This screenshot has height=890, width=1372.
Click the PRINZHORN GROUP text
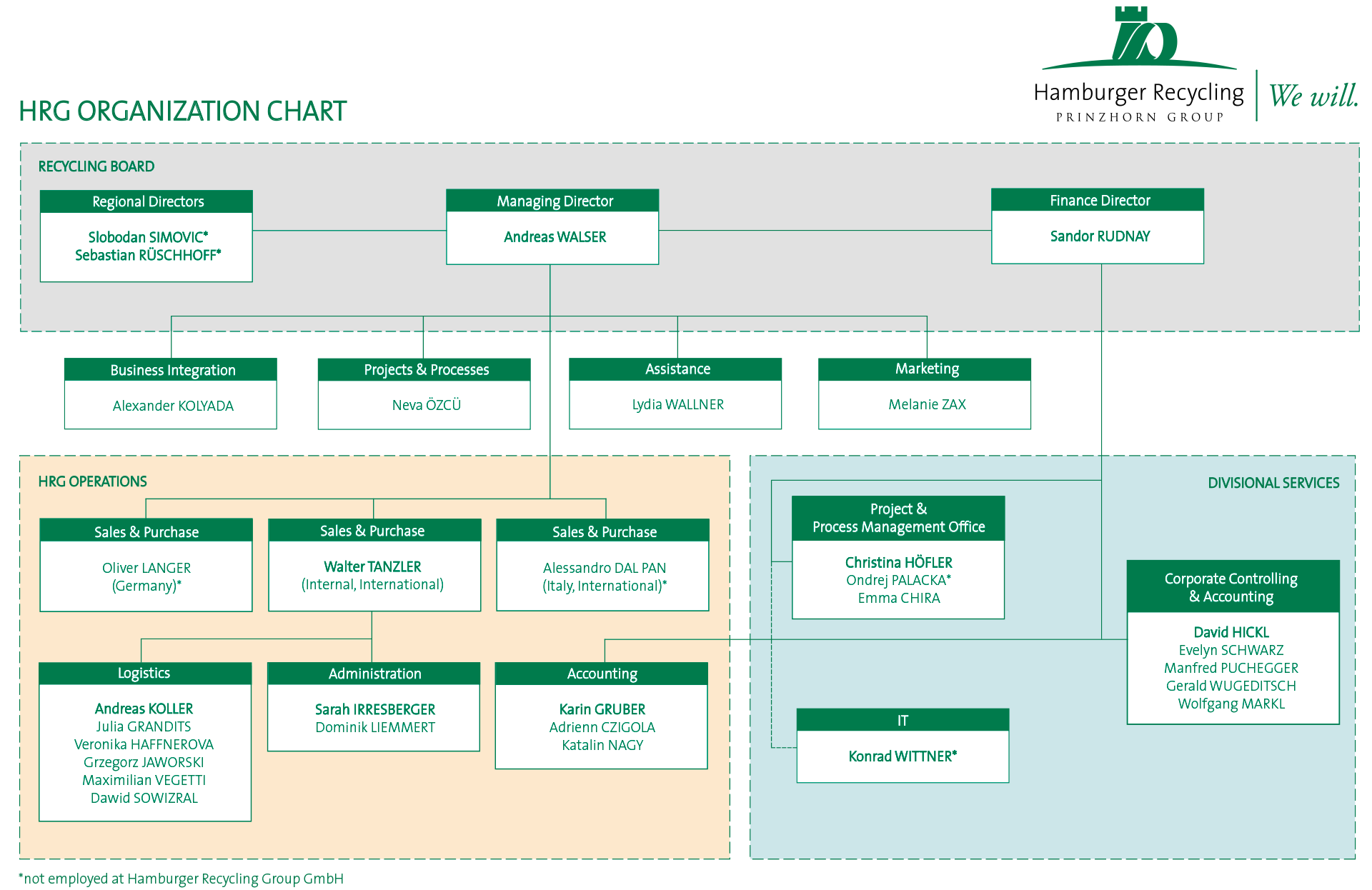click(x=1140, y=117)
